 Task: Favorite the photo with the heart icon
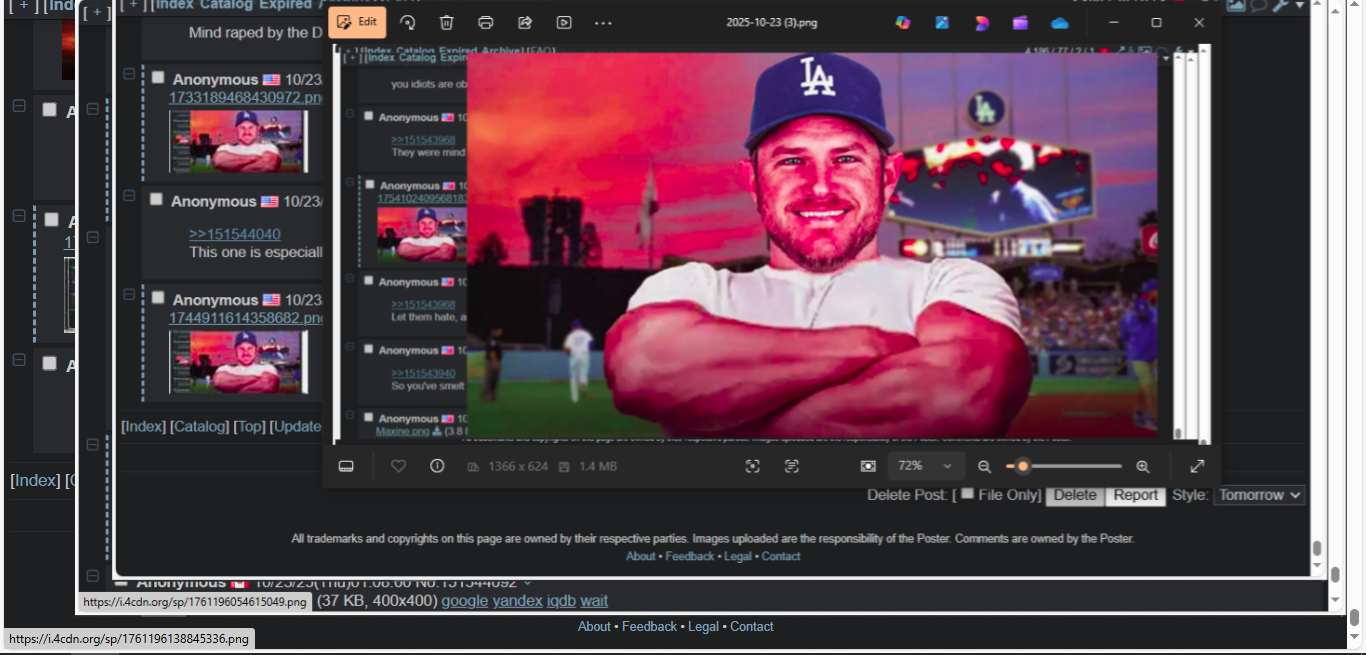pyautogui.click(x=398, y=466)
